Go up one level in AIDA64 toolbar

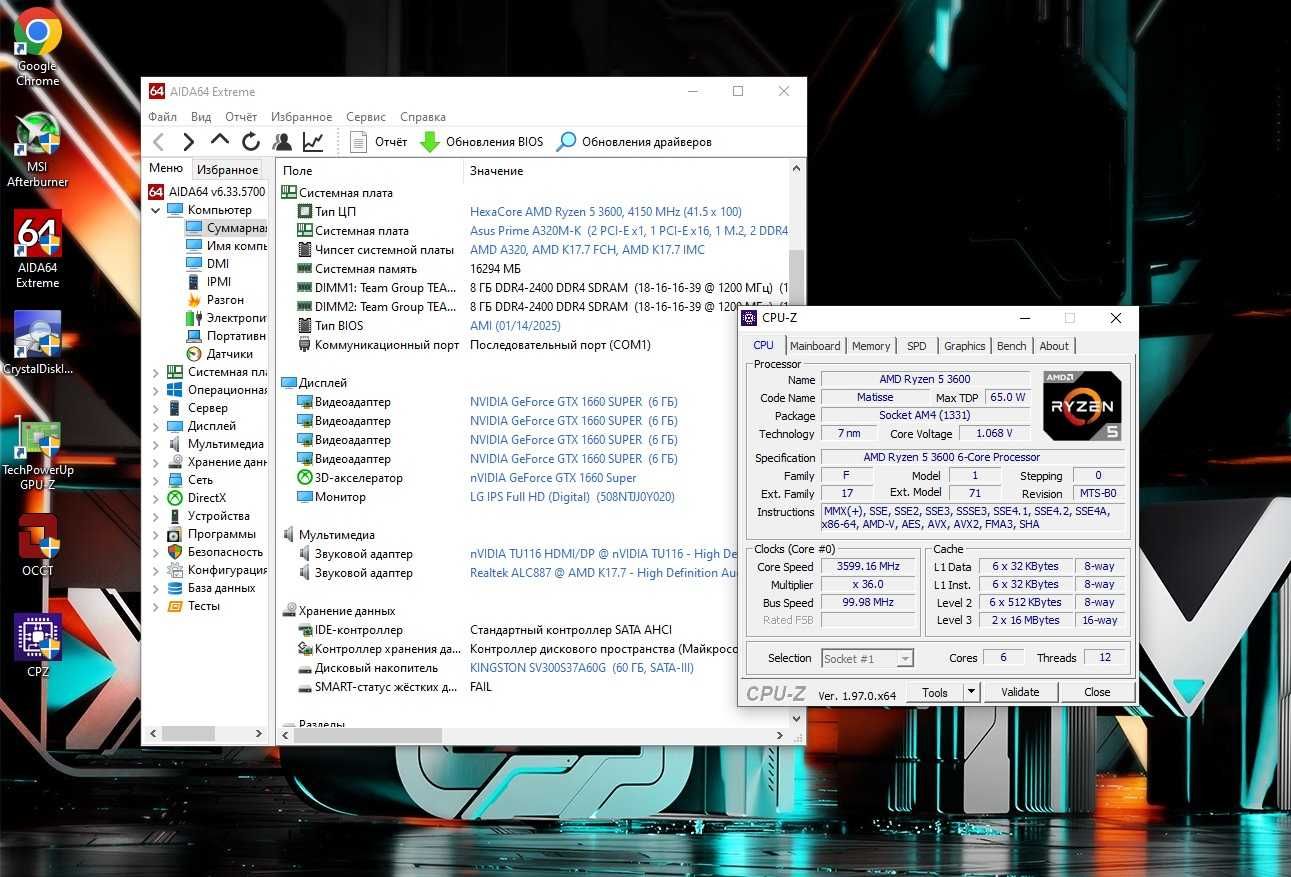coord(220,141)
